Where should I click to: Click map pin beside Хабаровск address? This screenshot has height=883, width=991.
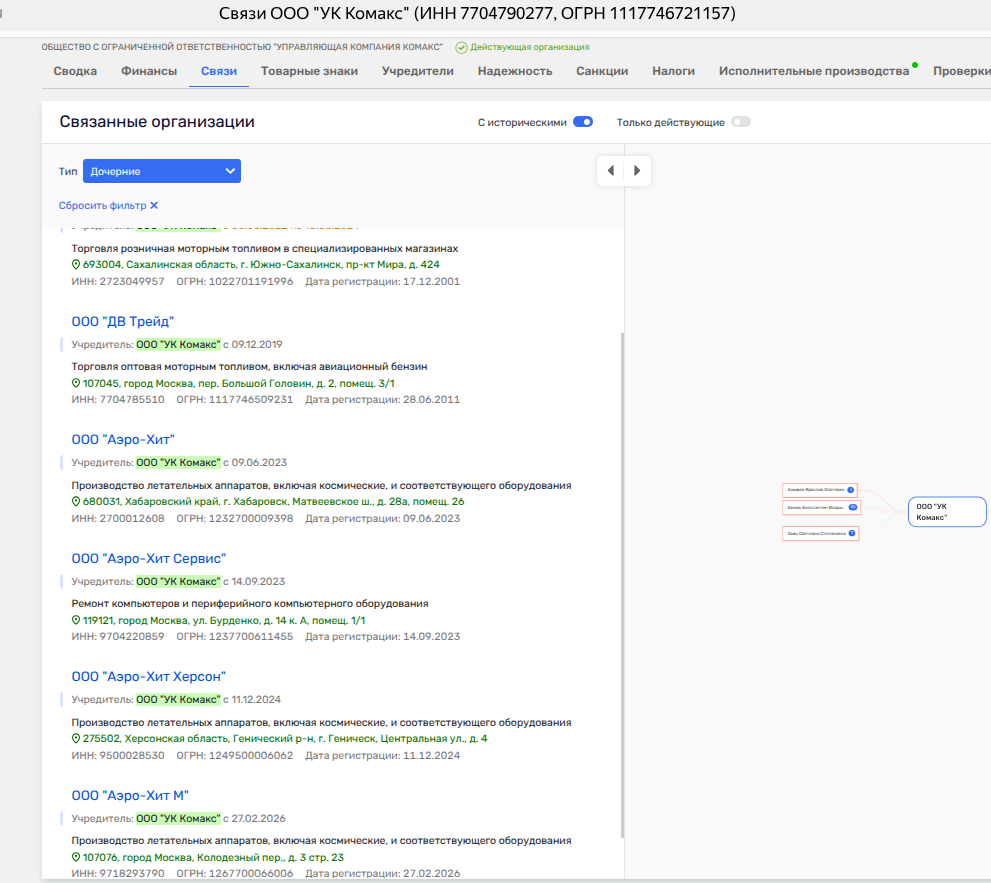76,501
